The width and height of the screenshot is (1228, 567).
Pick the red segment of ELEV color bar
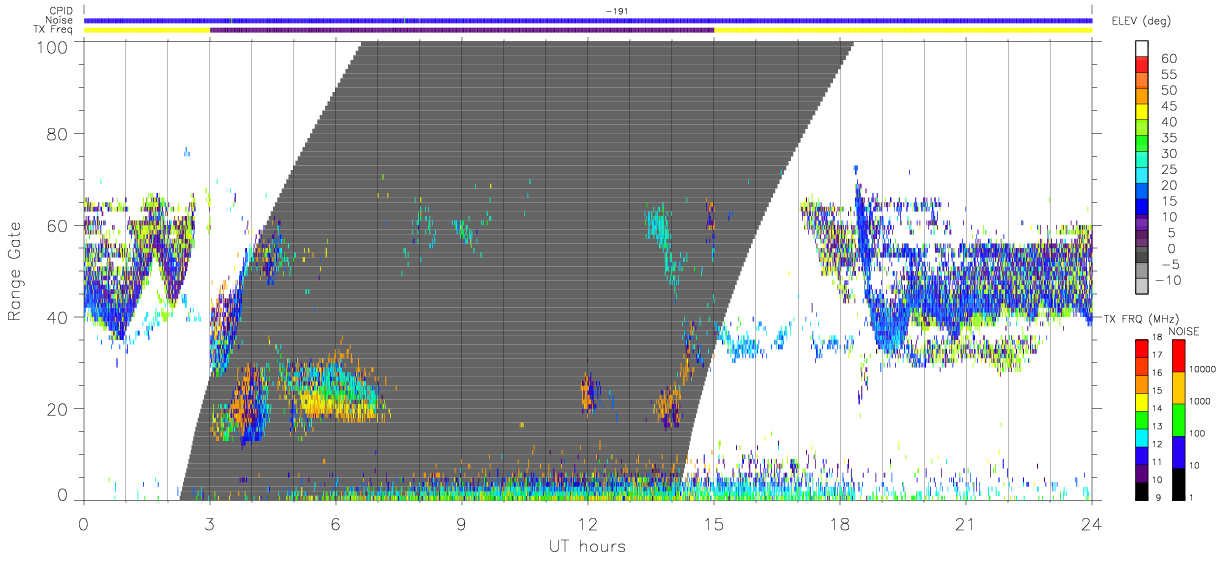pyautogui.click(x=1141, y=66)
